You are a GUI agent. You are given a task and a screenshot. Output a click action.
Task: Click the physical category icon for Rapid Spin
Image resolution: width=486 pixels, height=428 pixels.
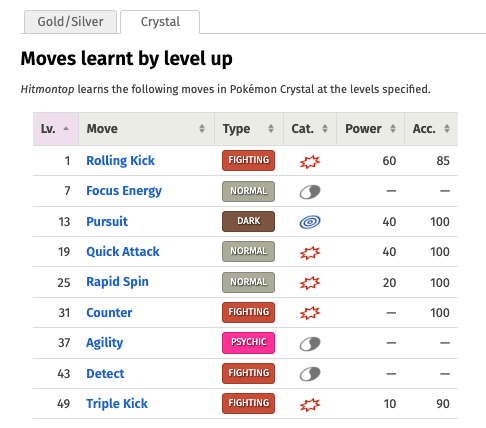tap(310, 283)
